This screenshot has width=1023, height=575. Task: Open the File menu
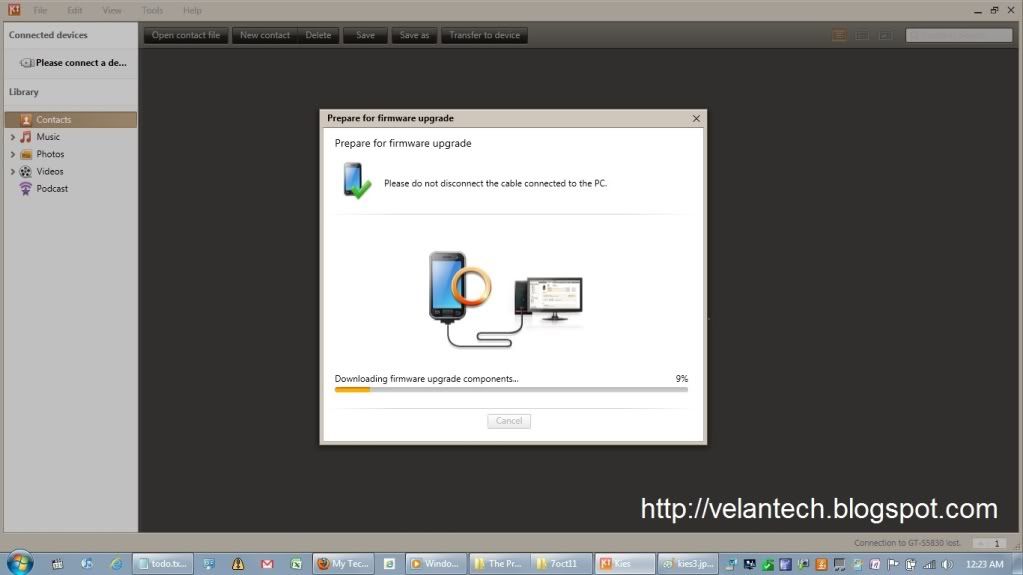(40, 10)
